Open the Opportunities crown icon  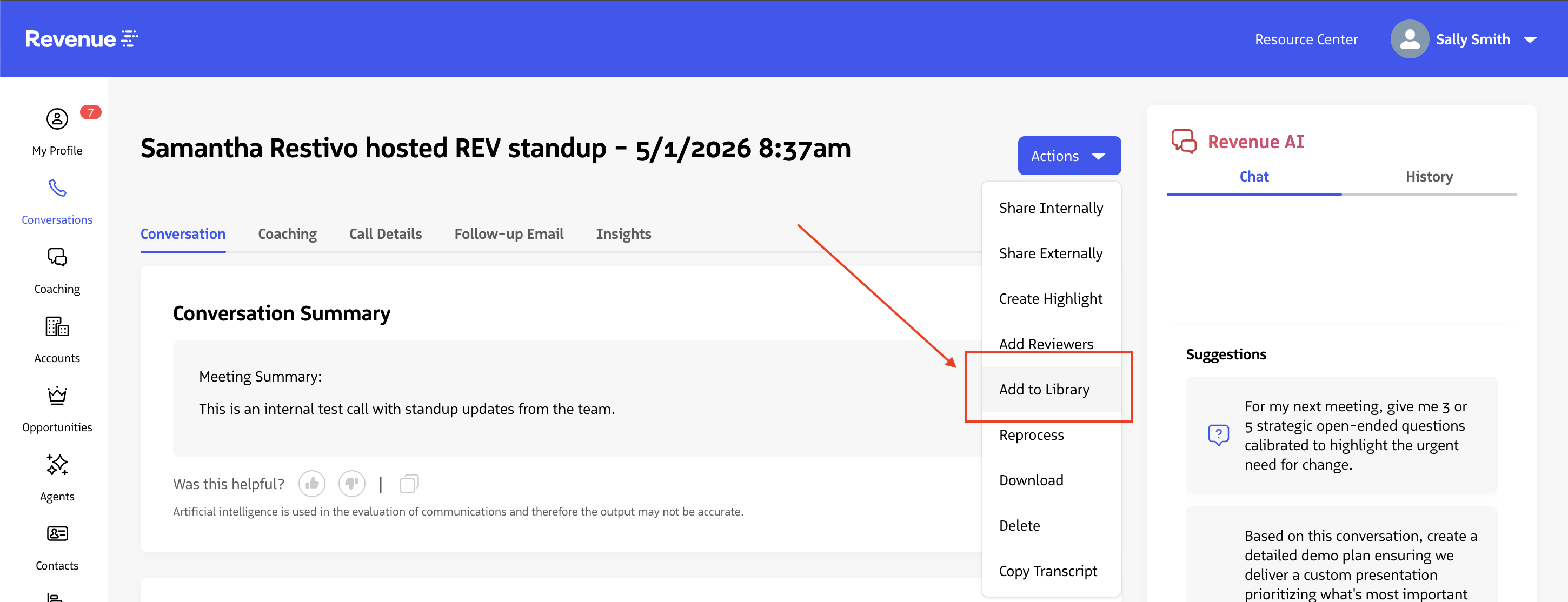tap(57, 396)
